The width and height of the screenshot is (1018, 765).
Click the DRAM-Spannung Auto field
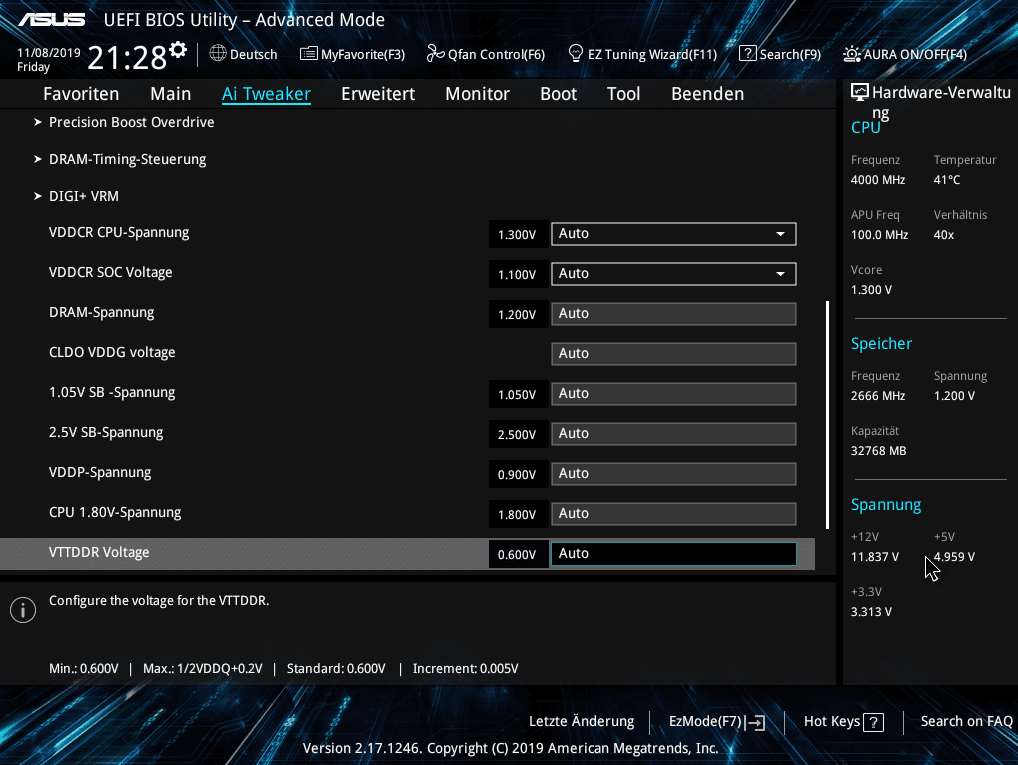click(x=673, y=314)
